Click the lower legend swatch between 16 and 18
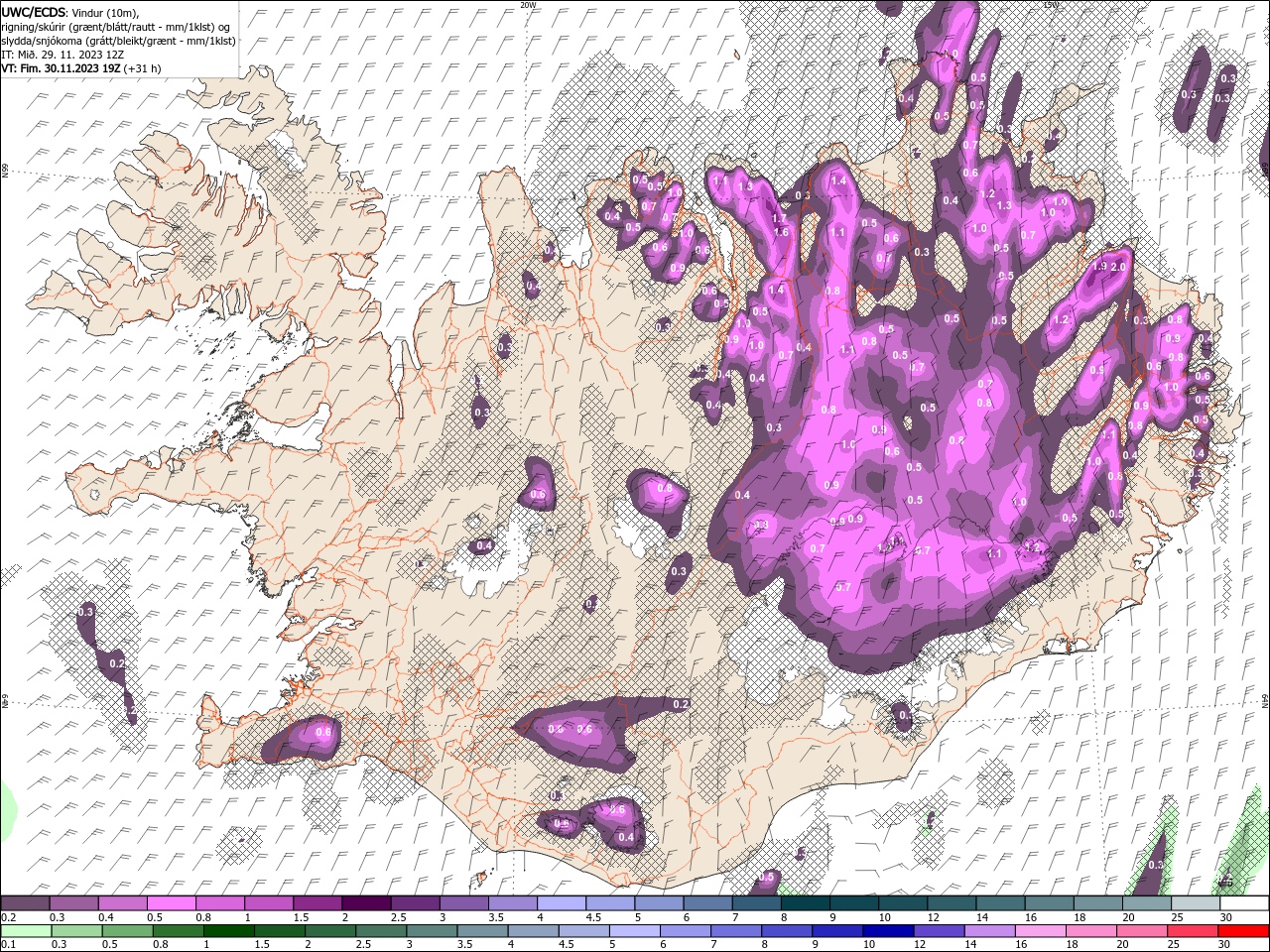Viewport: 1270px width, 952px height. point(1040,931)
